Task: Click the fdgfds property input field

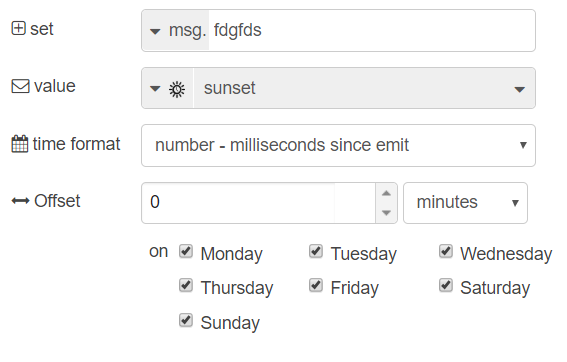Action: click(x=372, y=31)
